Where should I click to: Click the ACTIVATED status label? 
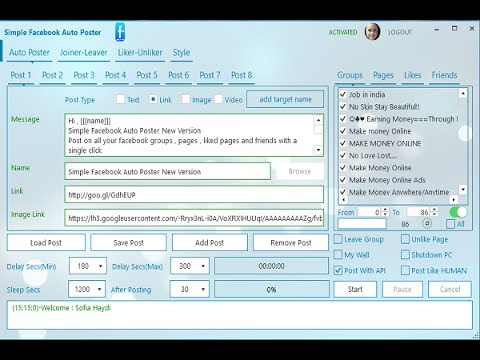coord(343,32)
